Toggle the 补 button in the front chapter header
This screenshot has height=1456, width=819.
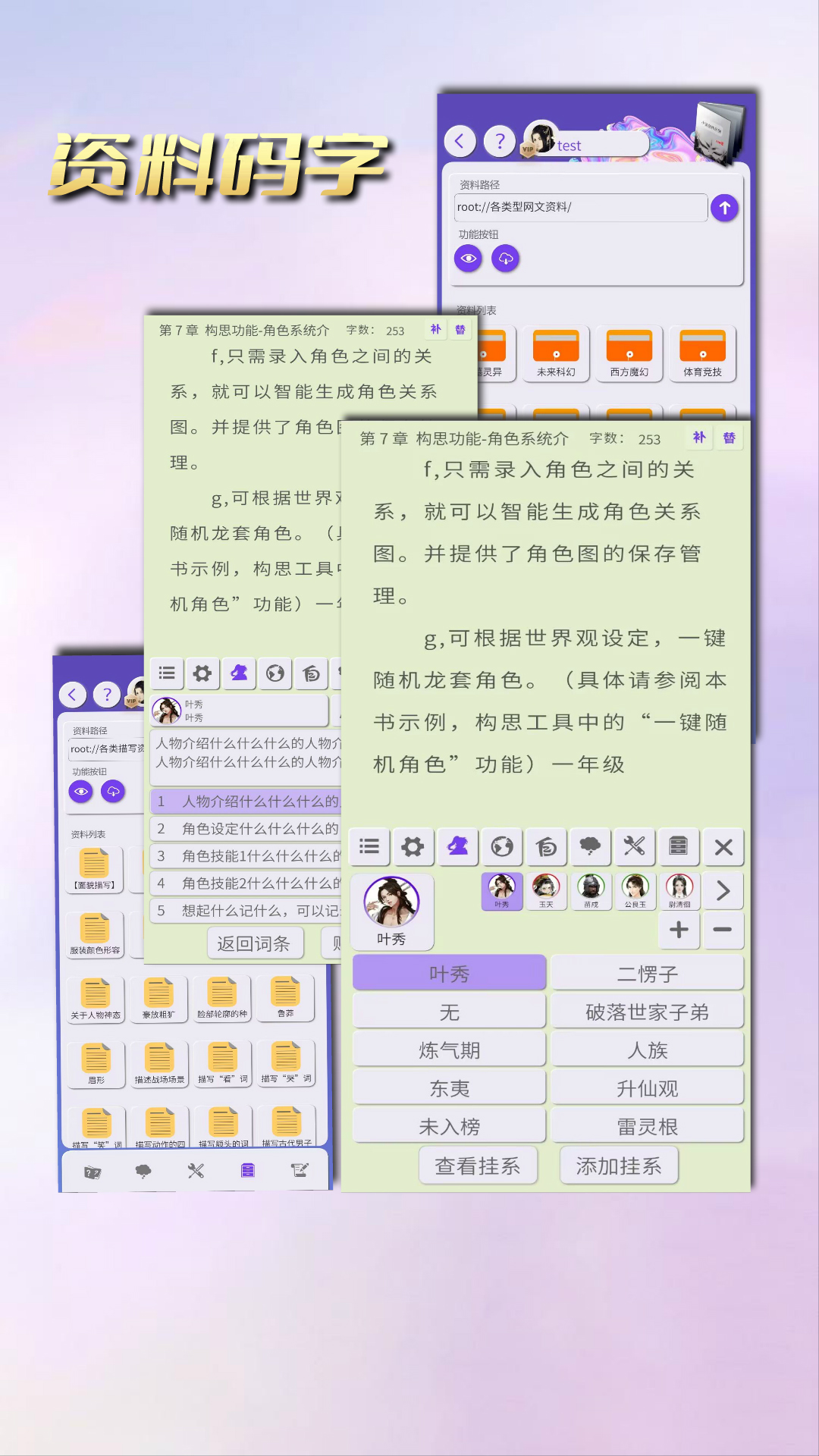click(699, 438)
